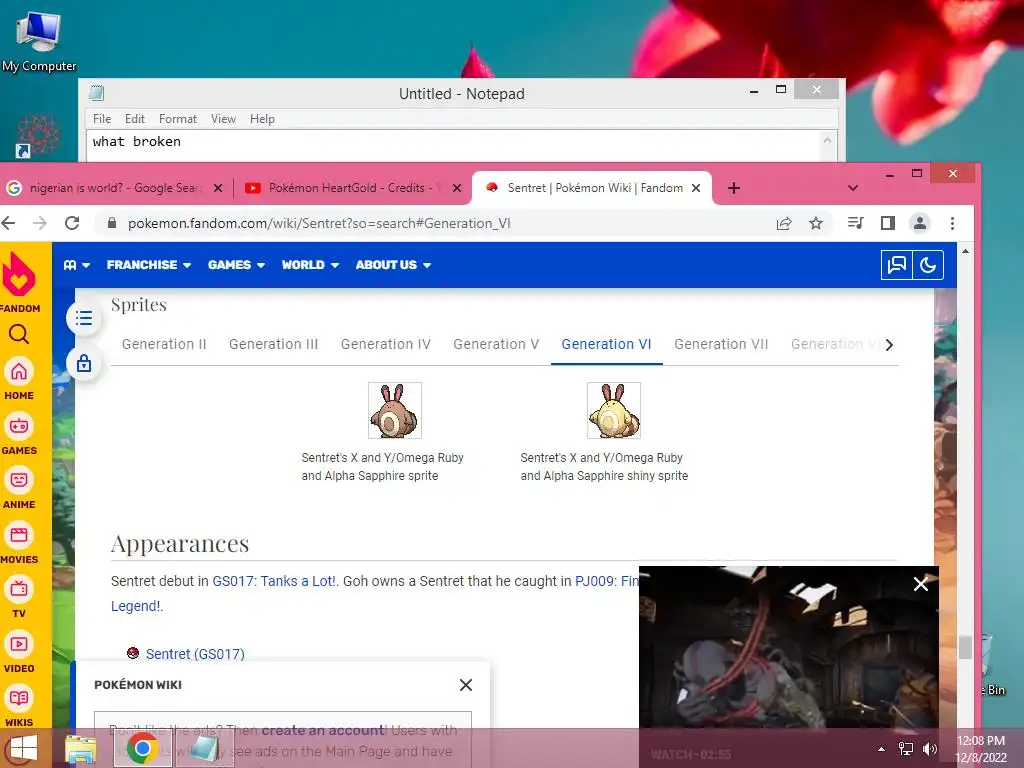Open the Sentret (GS017) link
This screenshot has width=1024, height=768.
(x=195, y=654)
